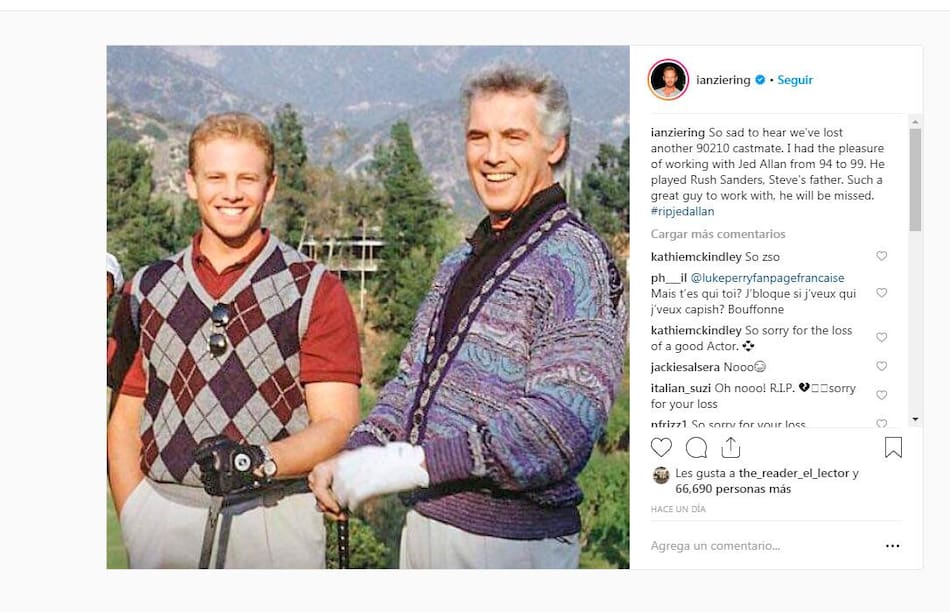Like the post with the heart icon
The height and width of the screenshot is (612, 950).
pyautogui.click(x=661, y=448)
